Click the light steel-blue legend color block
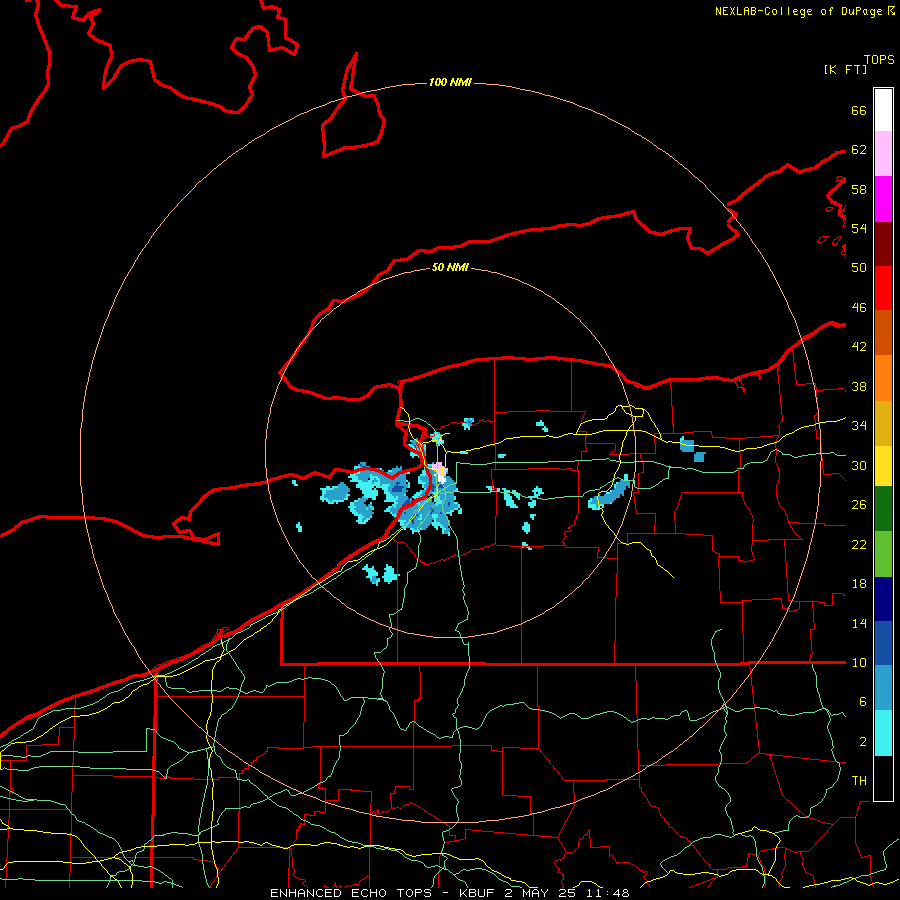Viewport: 900px width, 900px height. click(883, 688)
